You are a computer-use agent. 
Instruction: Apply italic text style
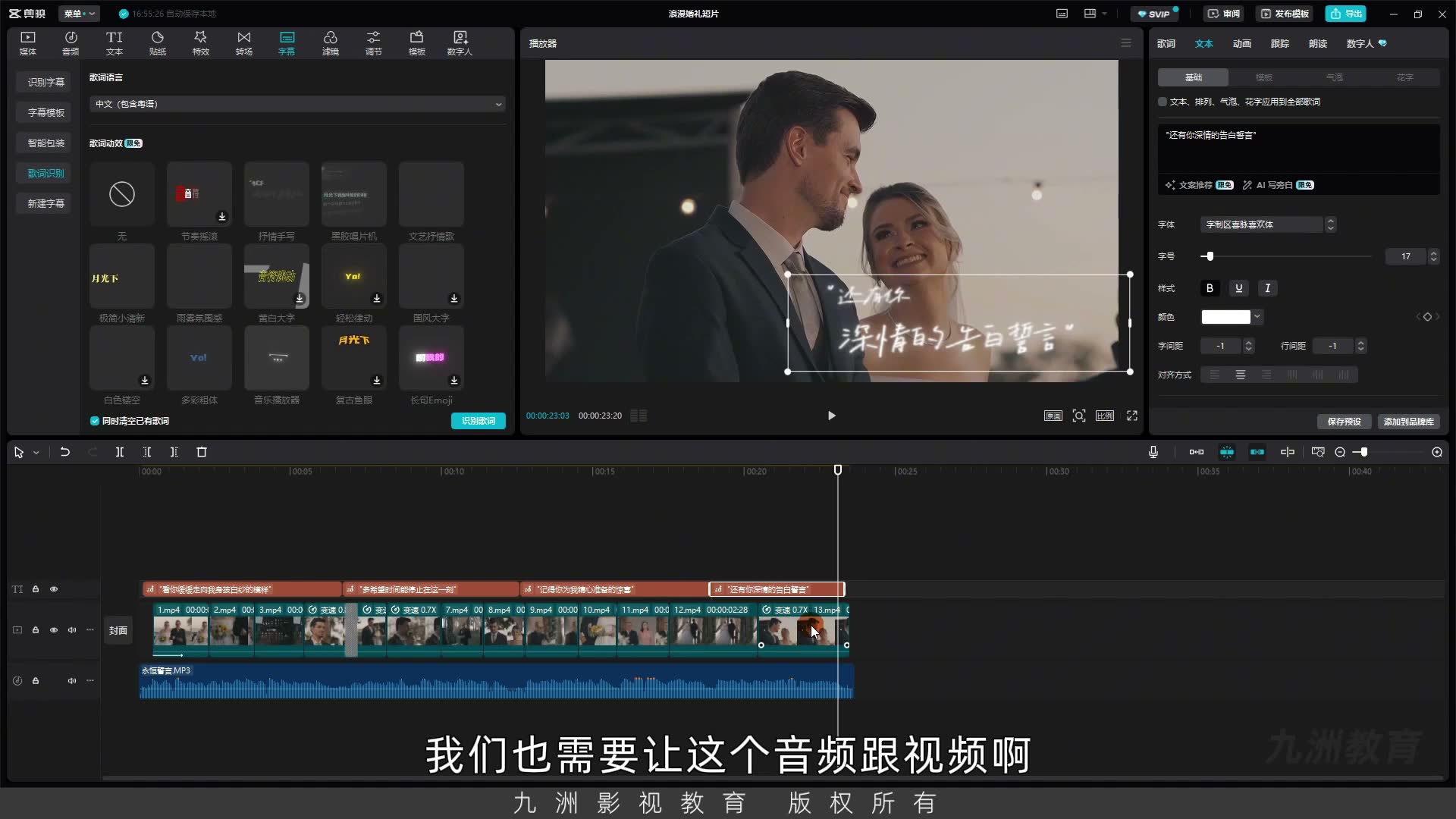1267,288
